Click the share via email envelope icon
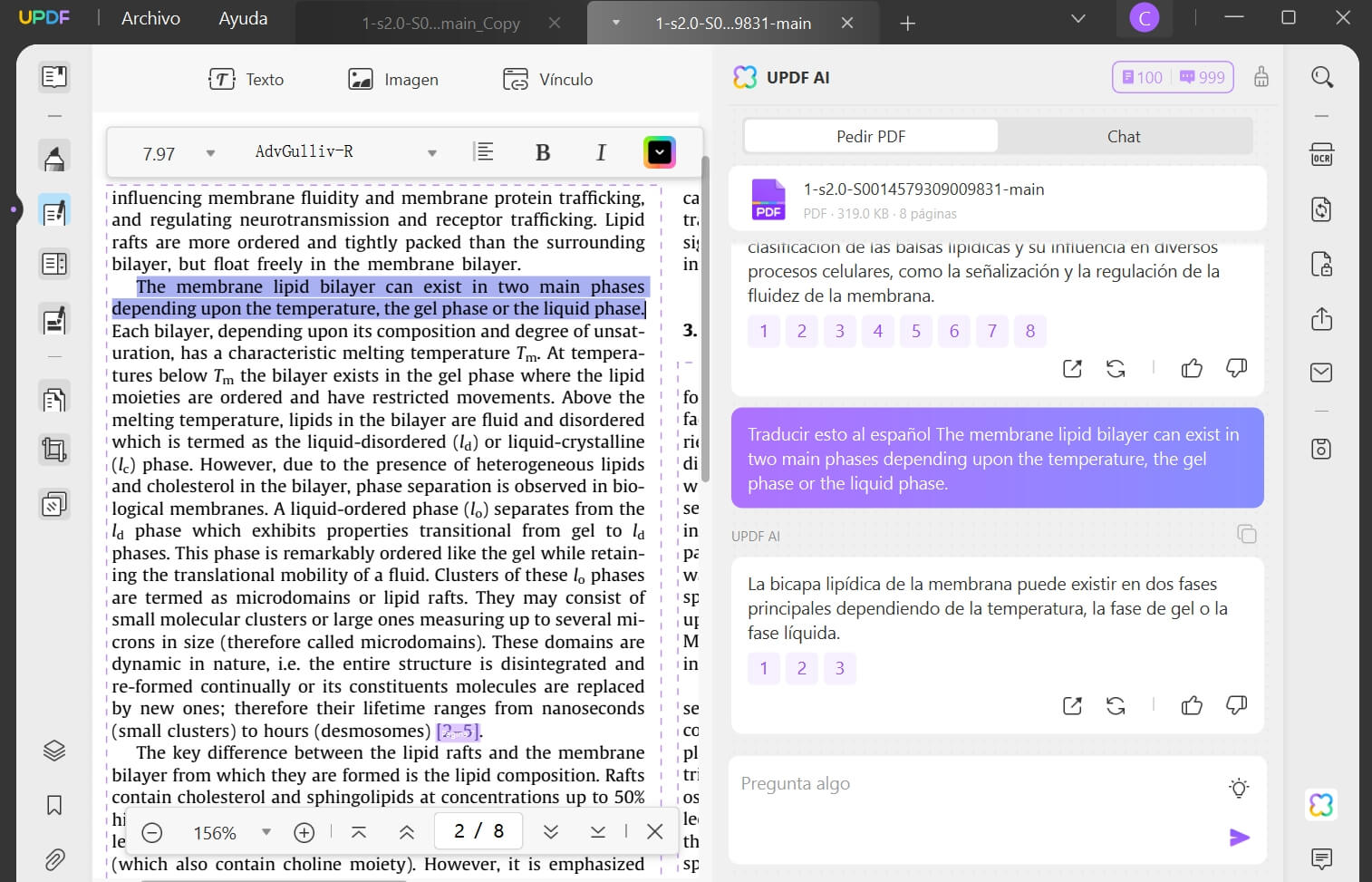1372x882 pixels. tap(1321, 373)
